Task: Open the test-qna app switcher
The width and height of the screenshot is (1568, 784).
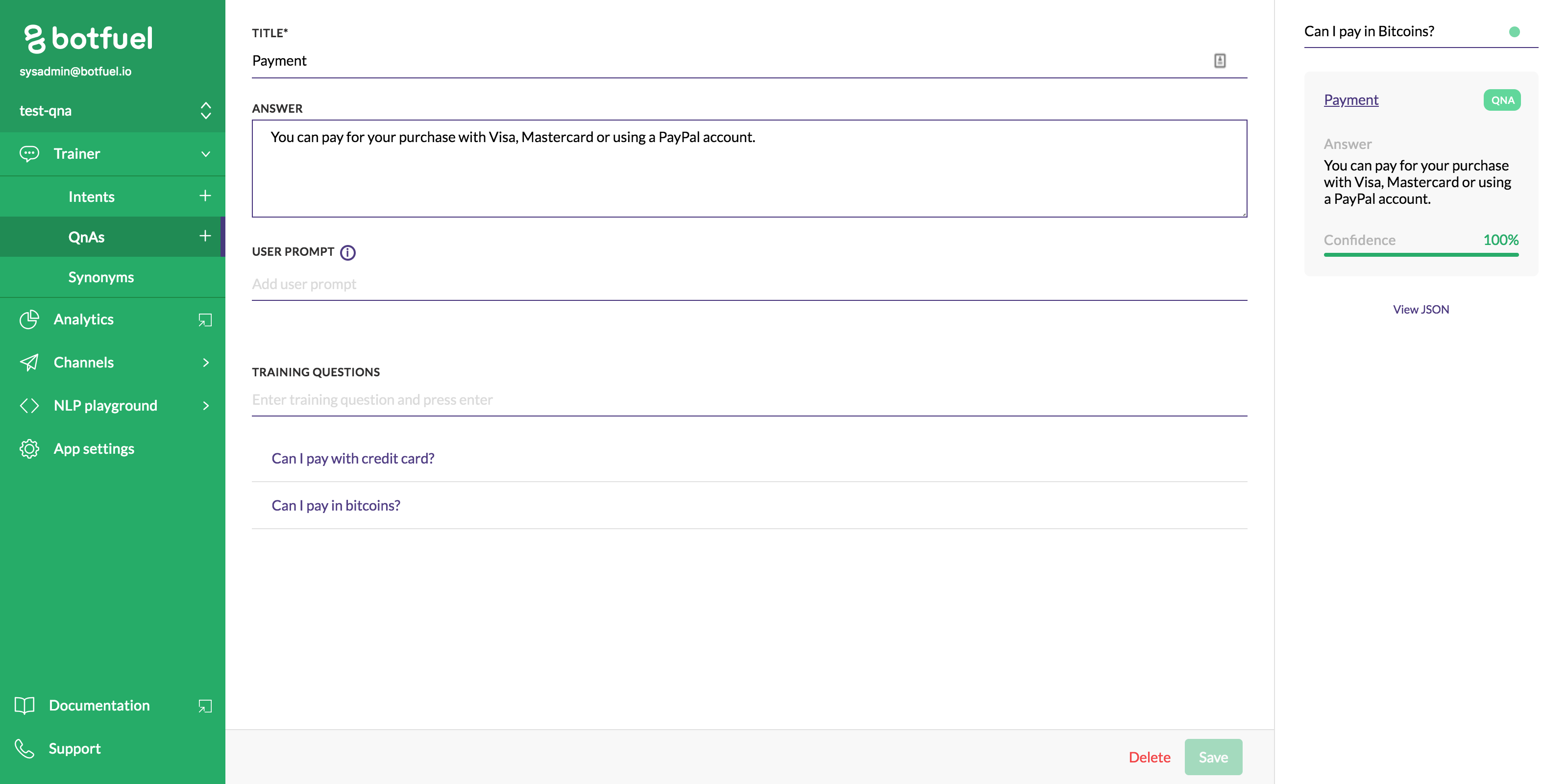Action: (205, 111)
